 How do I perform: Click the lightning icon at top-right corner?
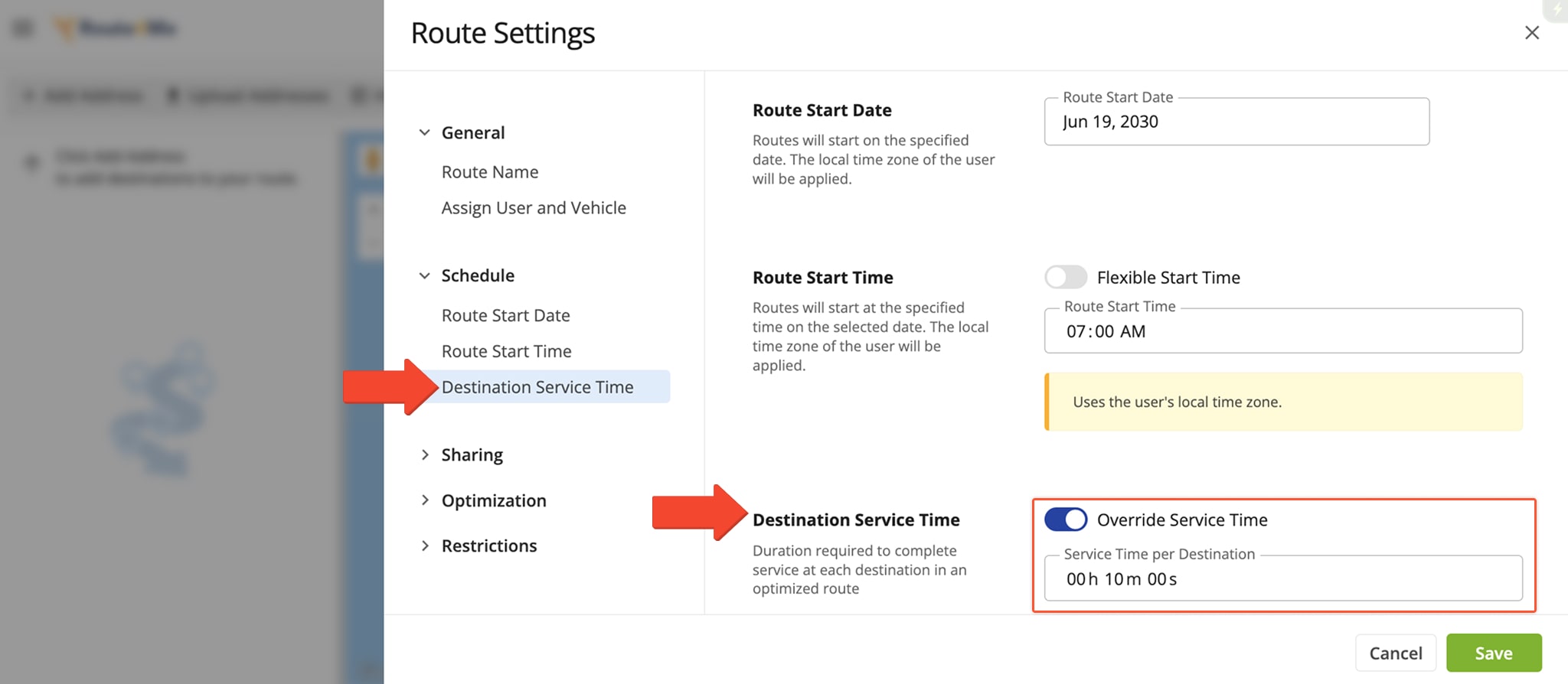point(1557,9)
